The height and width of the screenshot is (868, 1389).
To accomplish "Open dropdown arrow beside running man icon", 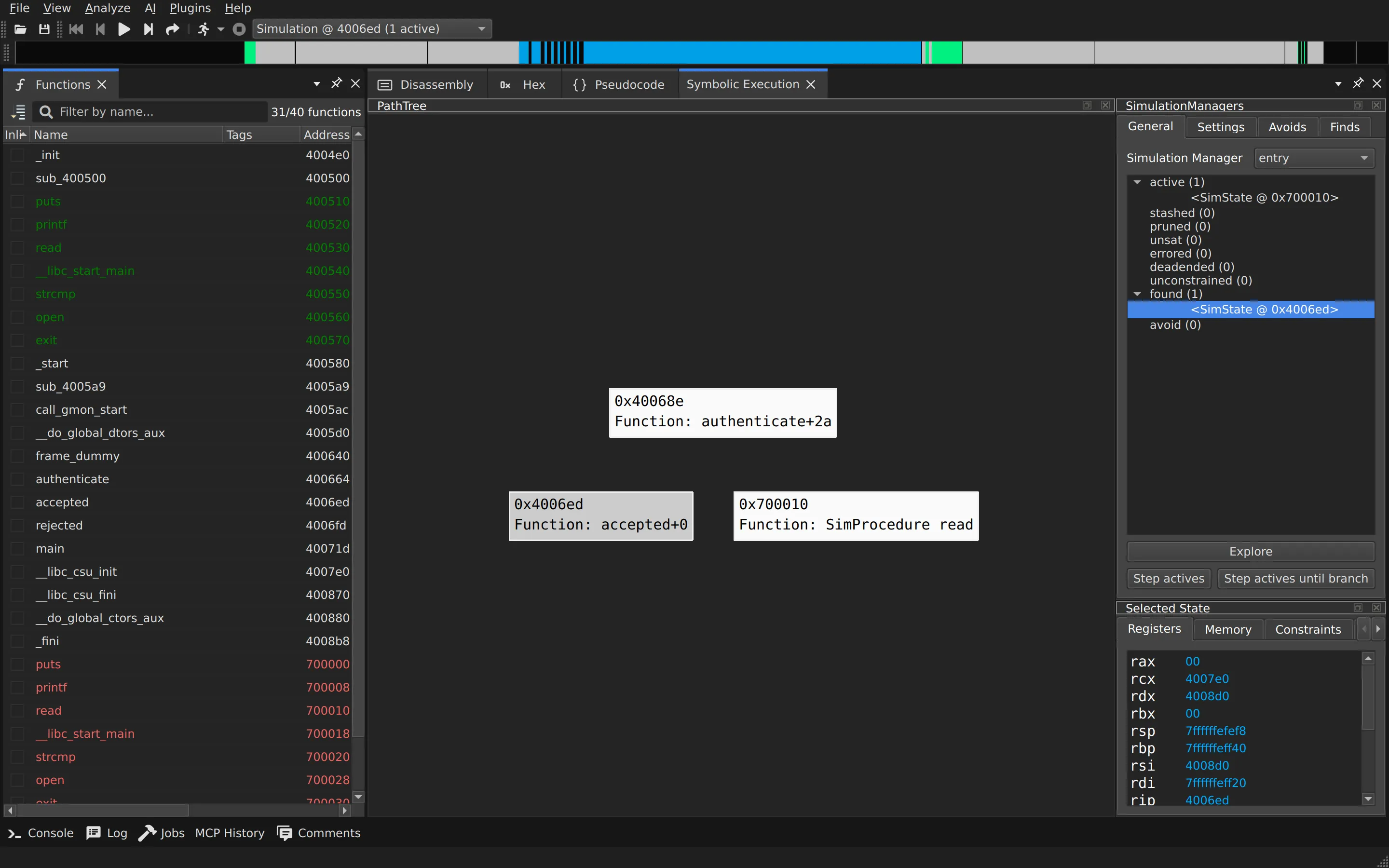I will tap(220, 29).
